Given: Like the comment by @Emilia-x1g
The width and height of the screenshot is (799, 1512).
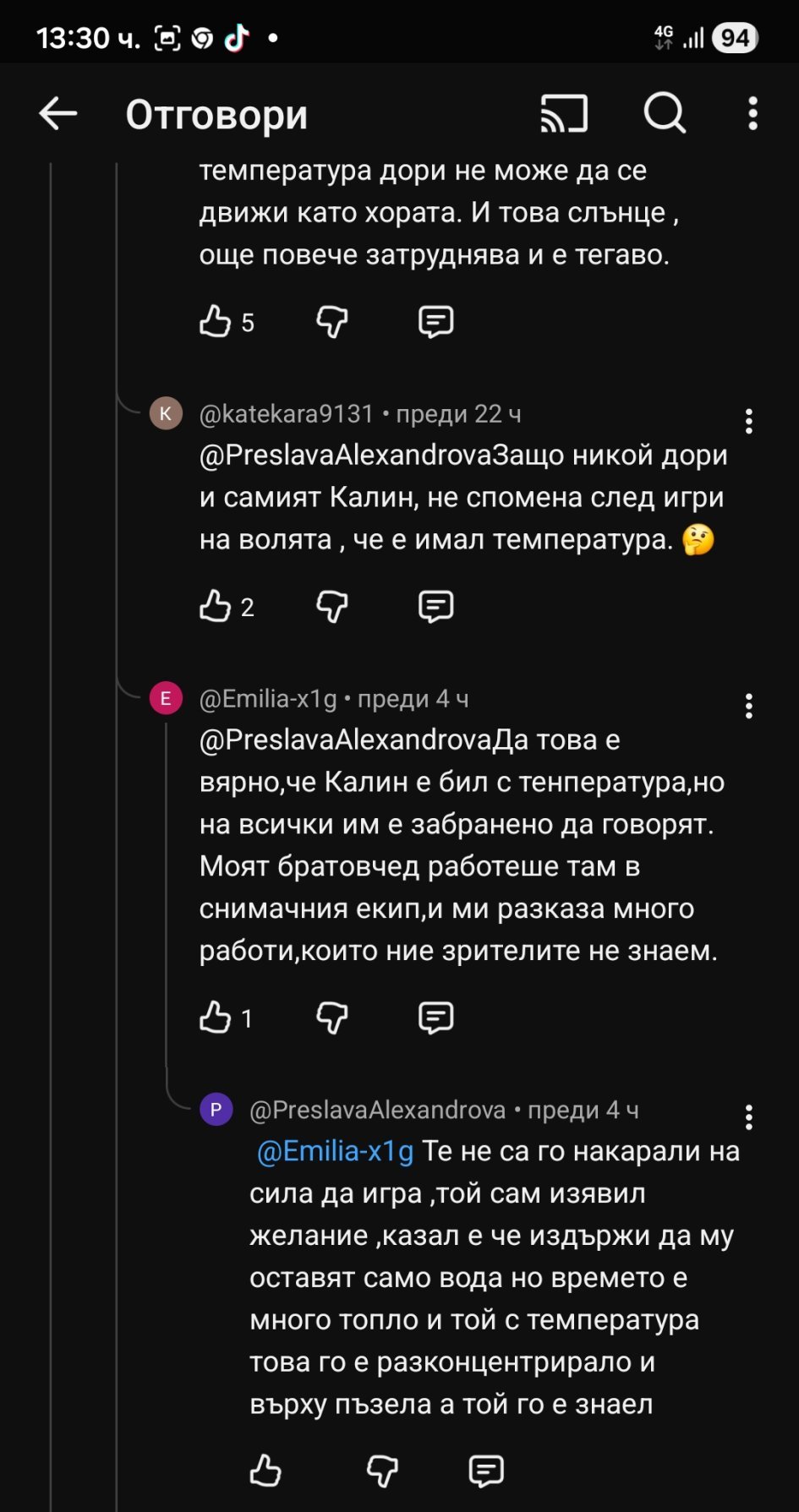Looking at the screenshot, I should coord(216,1018).
